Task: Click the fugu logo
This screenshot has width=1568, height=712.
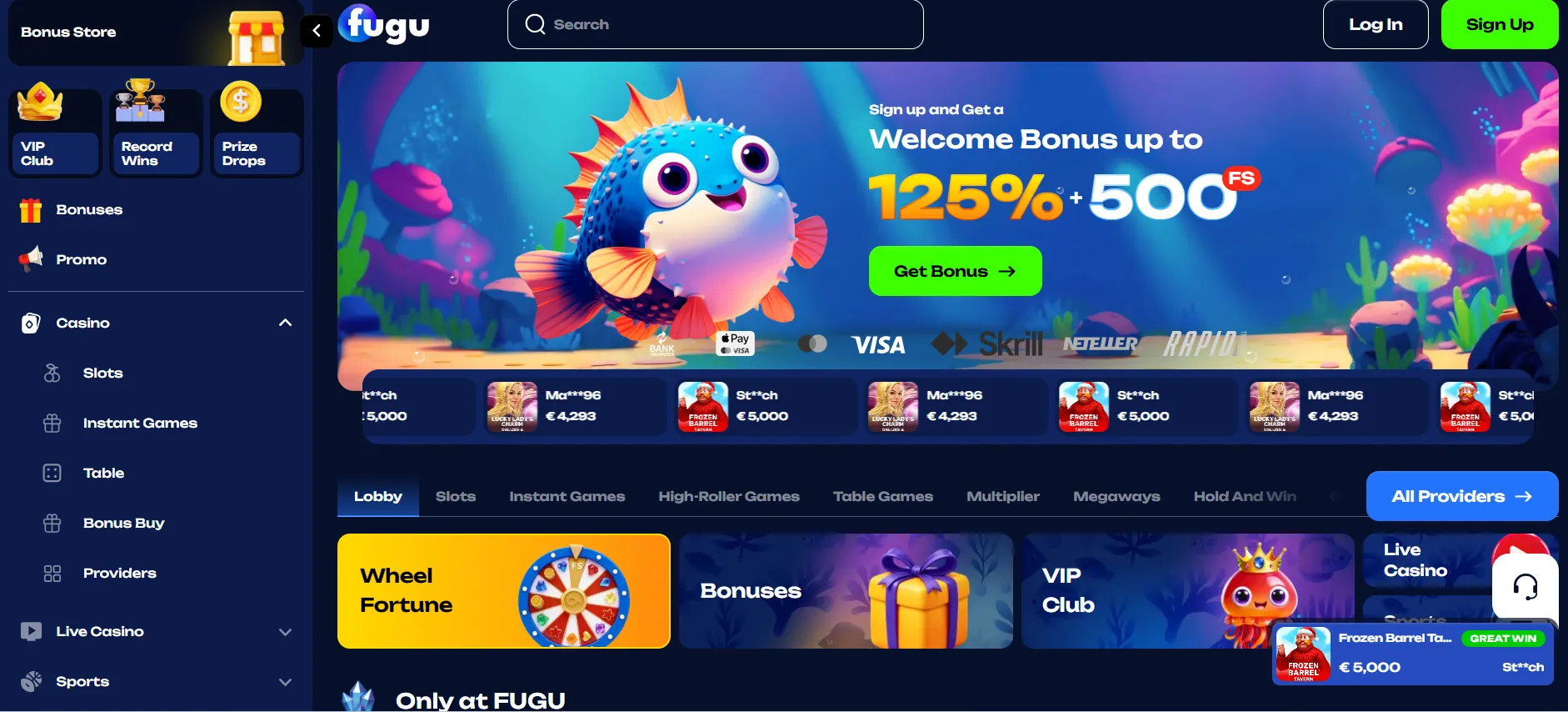Action: click(384, 24)
